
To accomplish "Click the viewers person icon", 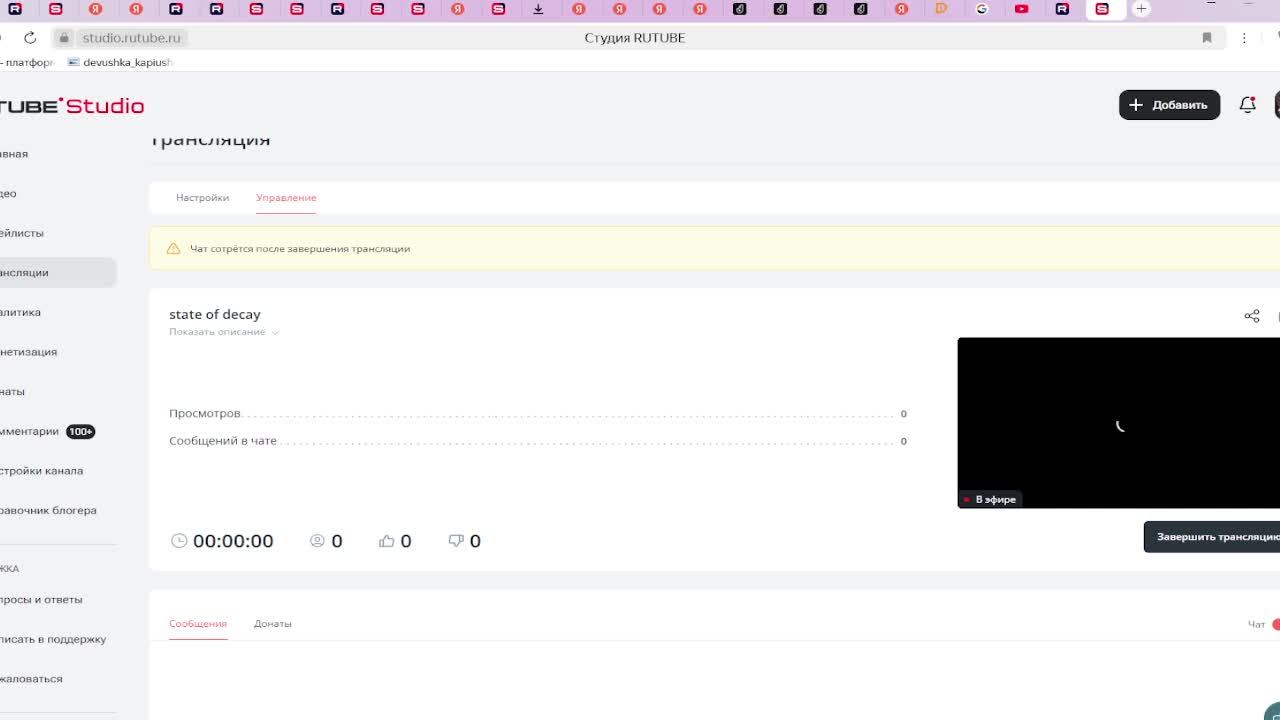I will pos(317,541).
